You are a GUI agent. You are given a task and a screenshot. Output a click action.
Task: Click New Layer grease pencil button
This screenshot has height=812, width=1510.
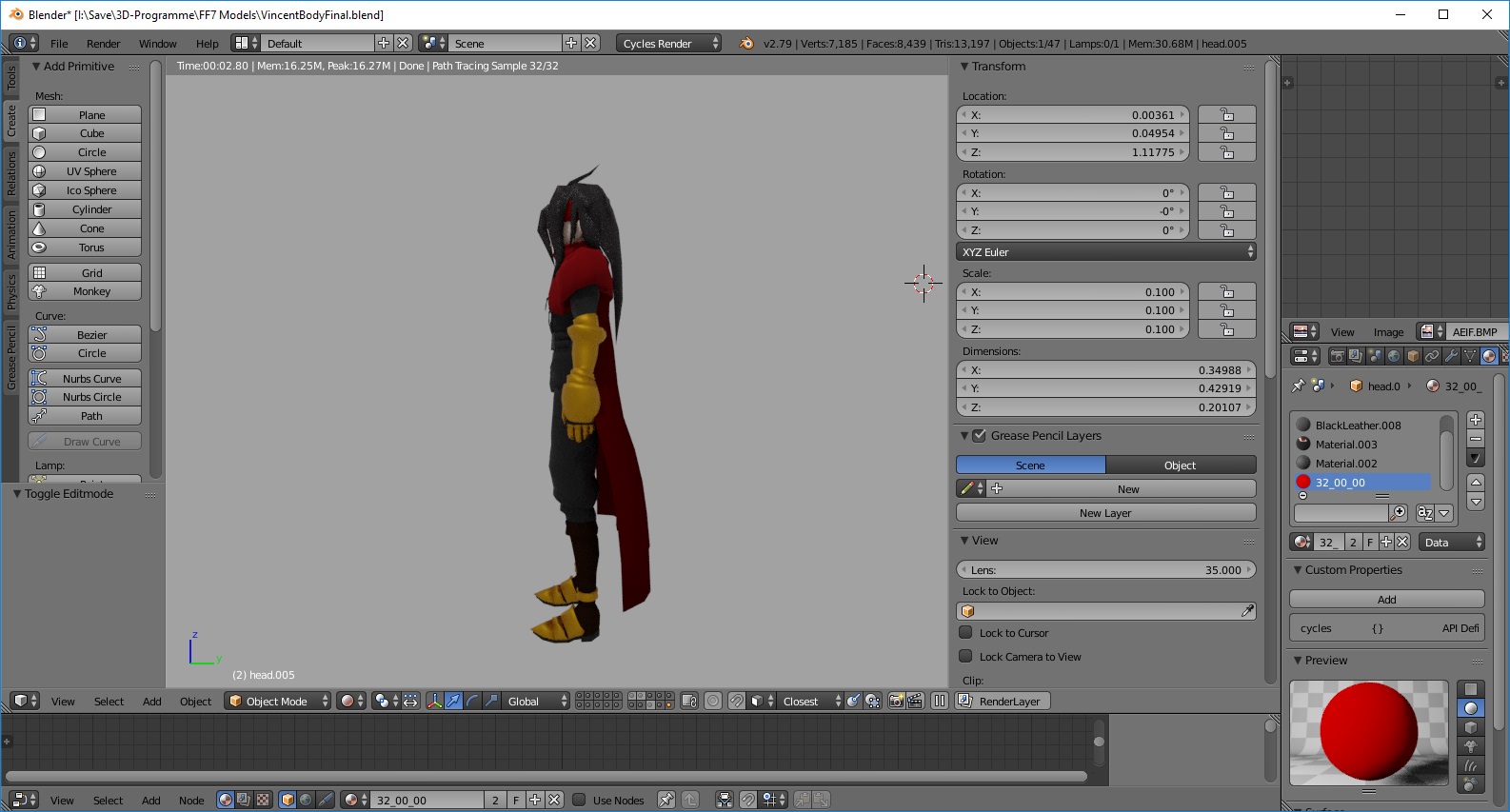[1106, 513]
